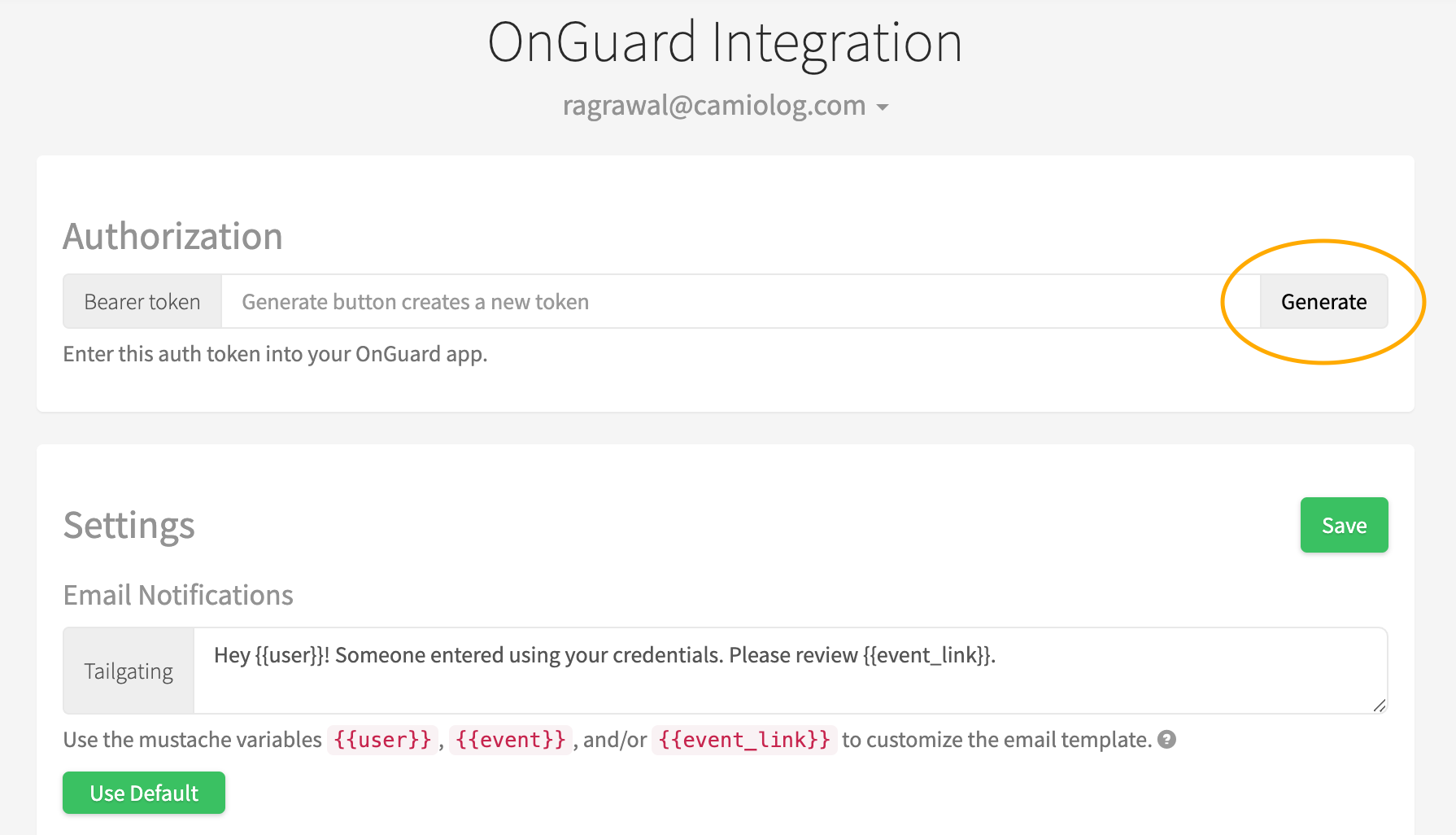
Task: Open the ragrawal@camiolog.com account dropdown
Action: (x=725, y=106)
